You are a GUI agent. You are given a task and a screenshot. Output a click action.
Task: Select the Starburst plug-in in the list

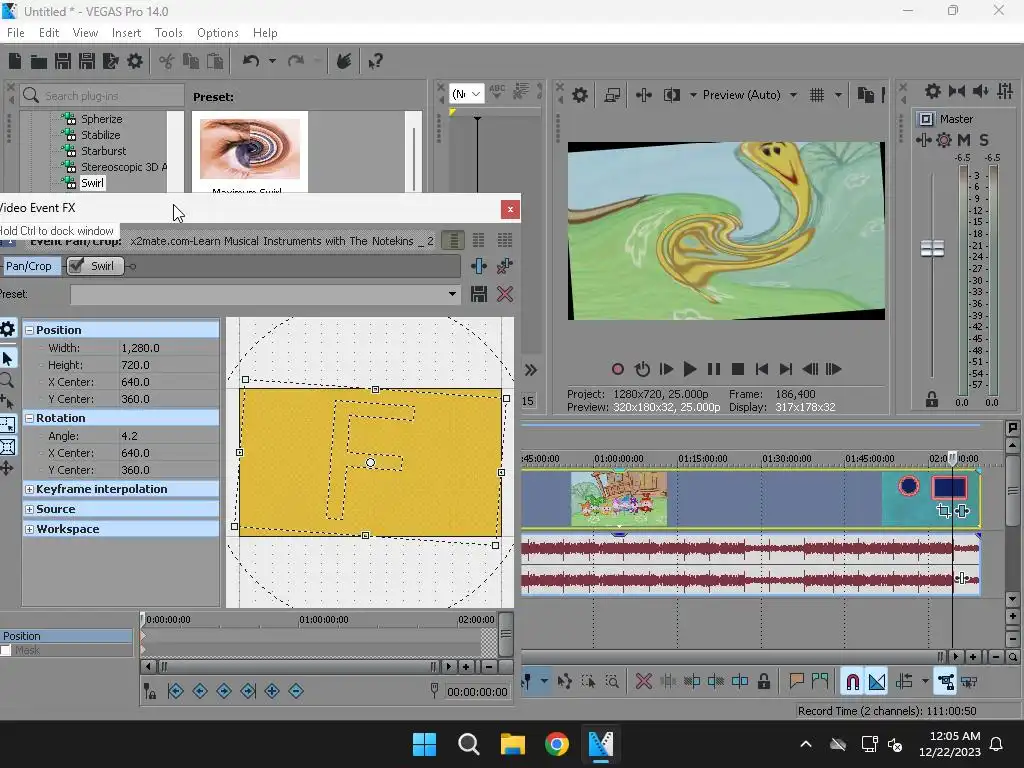[103, 151]
